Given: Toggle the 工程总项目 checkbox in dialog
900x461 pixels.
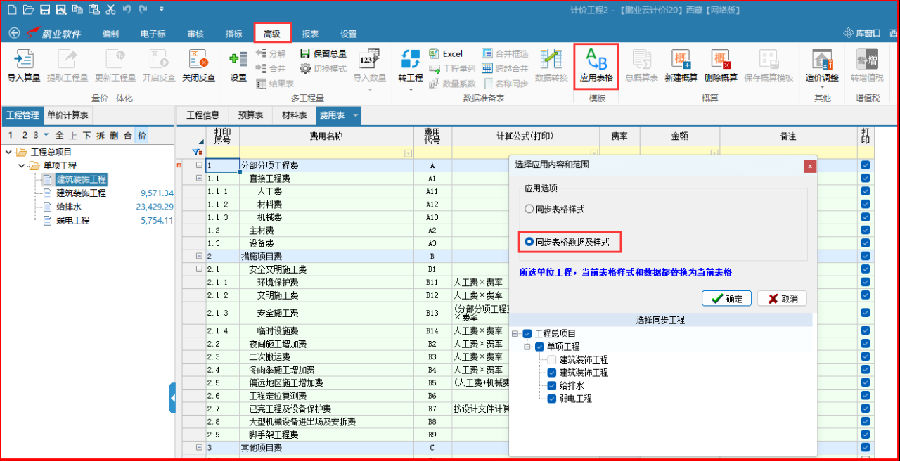Looking at the screenshot, I should pos(527,334).
